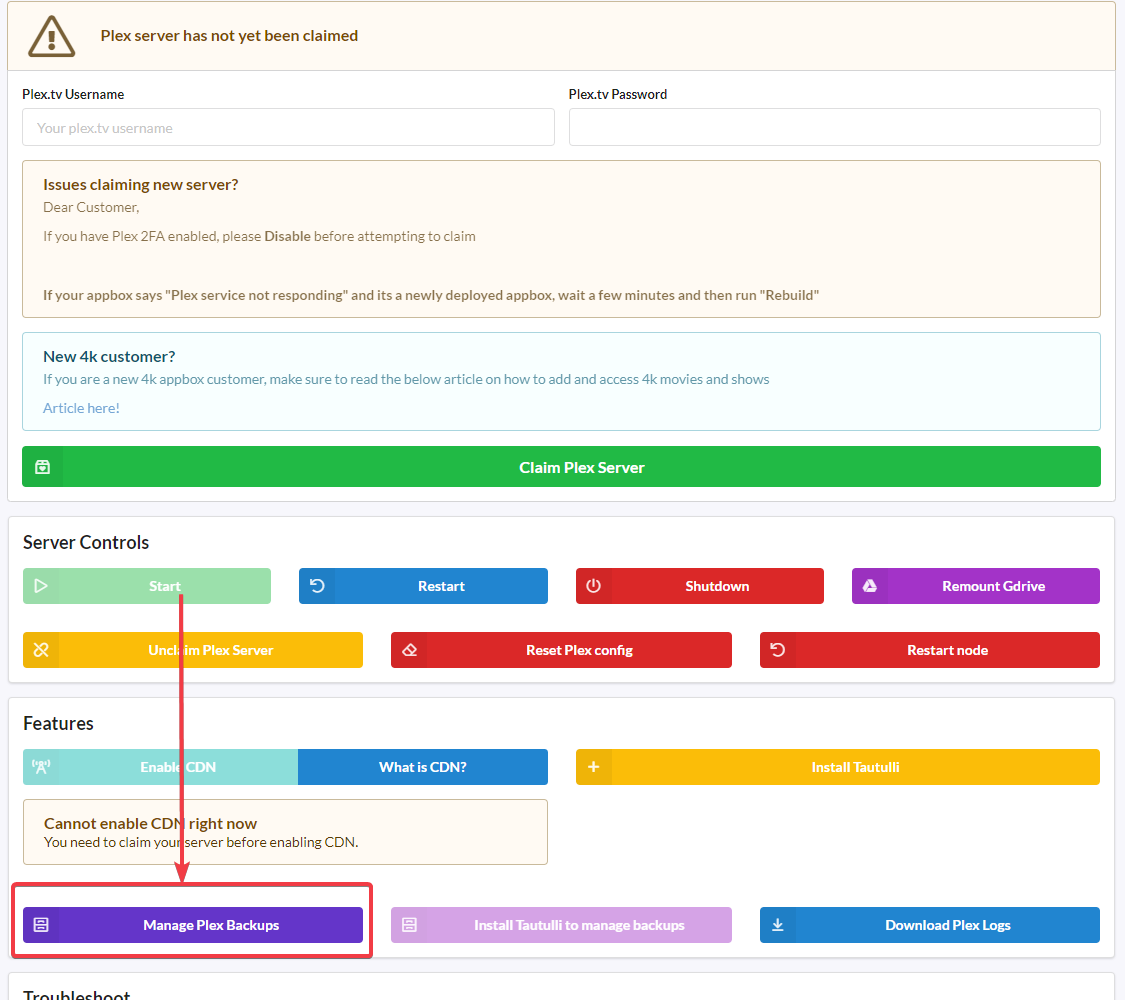This screenshot has width=1125, height=1000.
Task: Click the "Plex server has not yet been claimed" text
Action: [x=229, y=36]
